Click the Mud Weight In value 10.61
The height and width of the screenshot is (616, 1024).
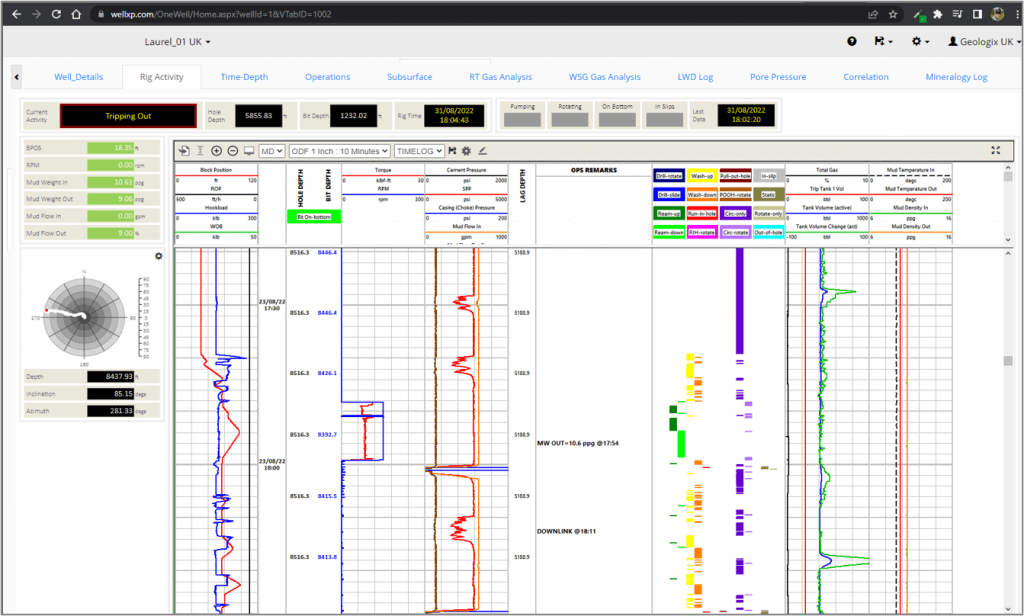(x=111, y=182)
